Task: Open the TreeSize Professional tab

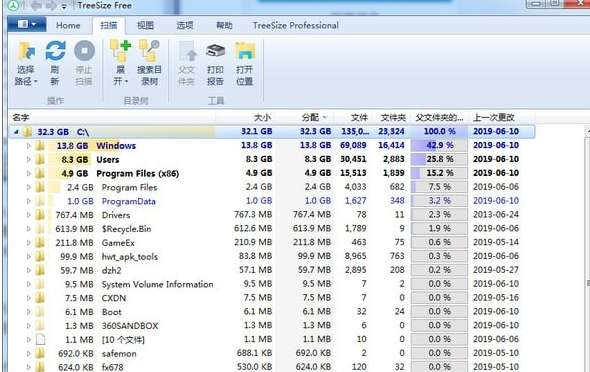Action: coord(296,26)
